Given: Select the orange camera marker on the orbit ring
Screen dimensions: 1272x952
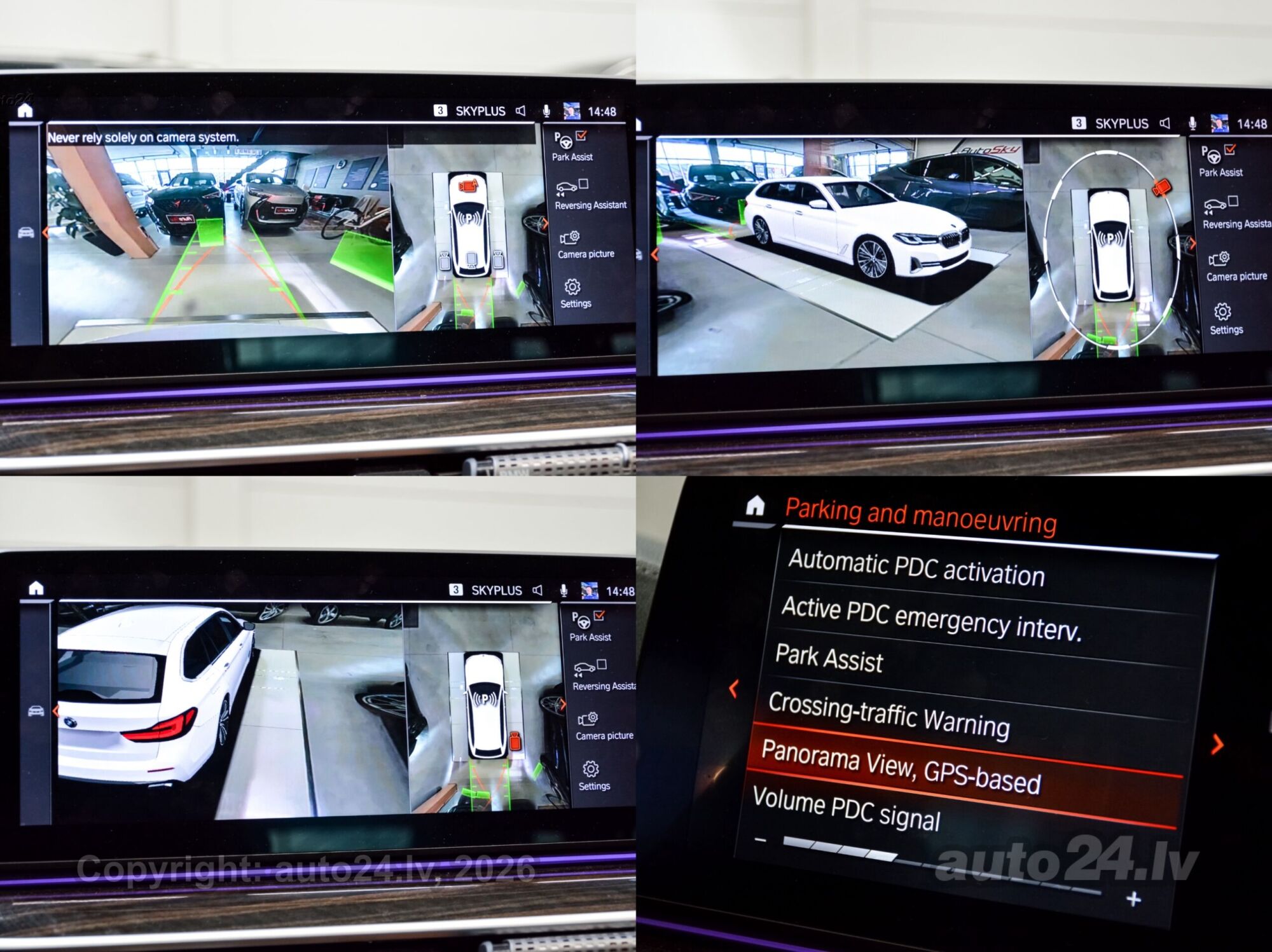Looking at the screenshot, I should [x=1162, y=187].
